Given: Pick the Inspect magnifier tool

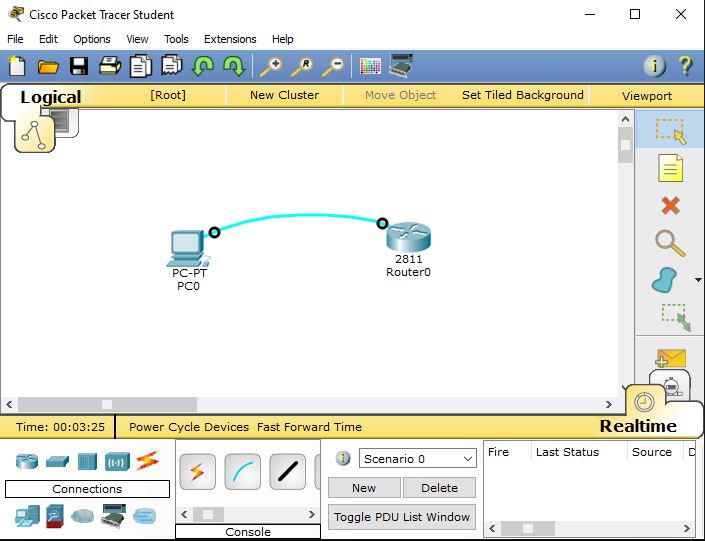Looking at the screenshot, I should tap(670, 243).
